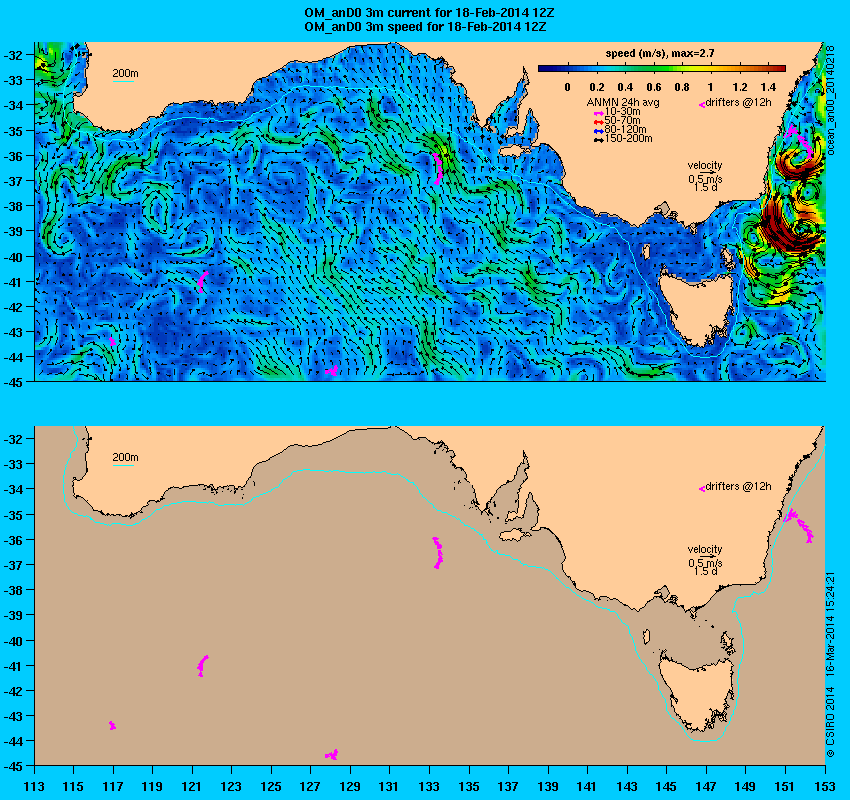Click the 'drifters @12h' text in bottom map
This screenshot has height=800, width=850.
click(x=738, y=486)
